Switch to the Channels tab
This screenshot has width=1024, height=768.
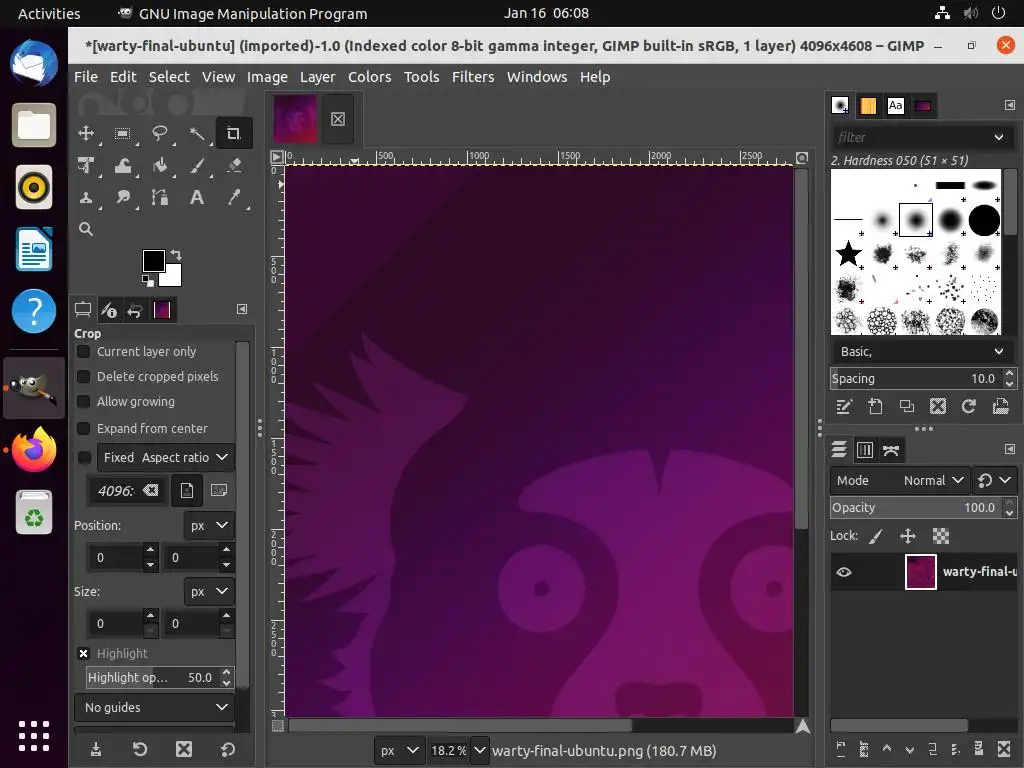(865, 449)
